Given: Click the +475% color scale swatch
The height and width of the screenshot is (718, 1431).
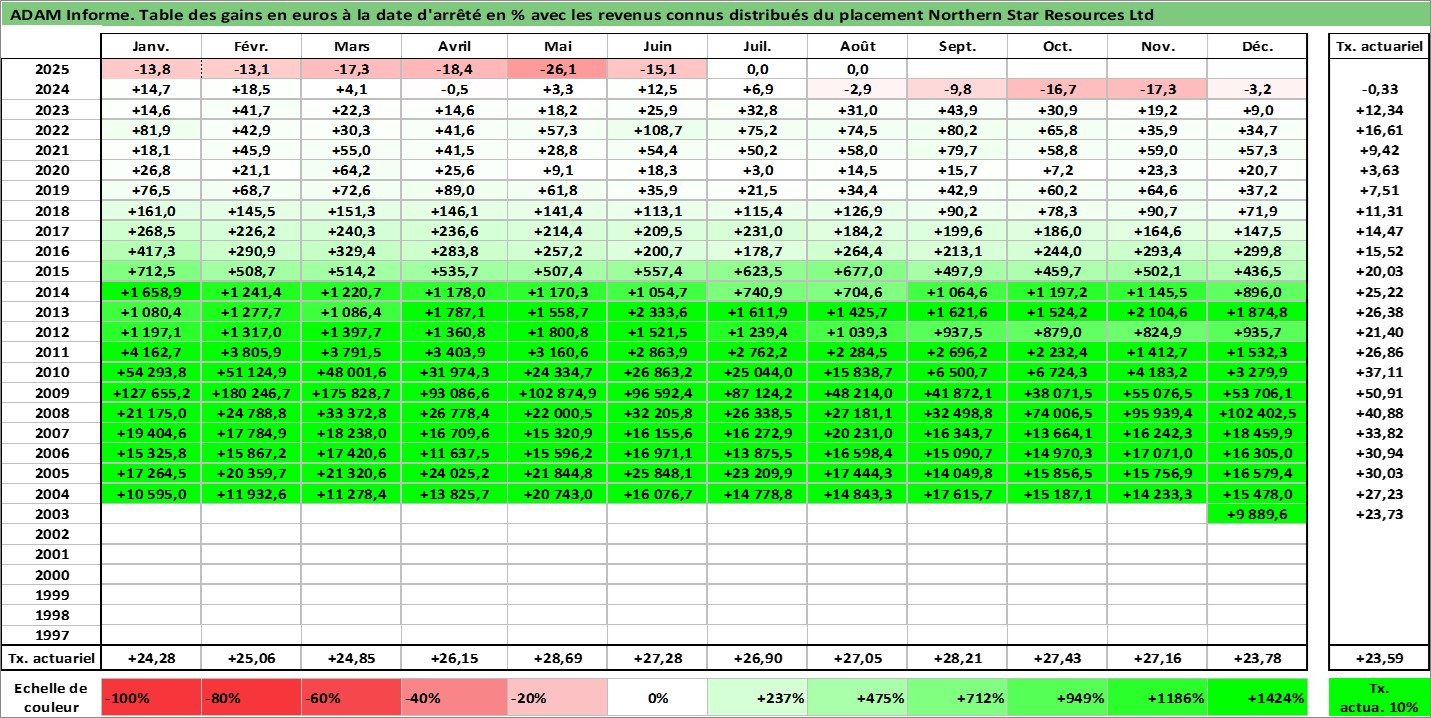Looking at the screenshot, I should (858, 697).
